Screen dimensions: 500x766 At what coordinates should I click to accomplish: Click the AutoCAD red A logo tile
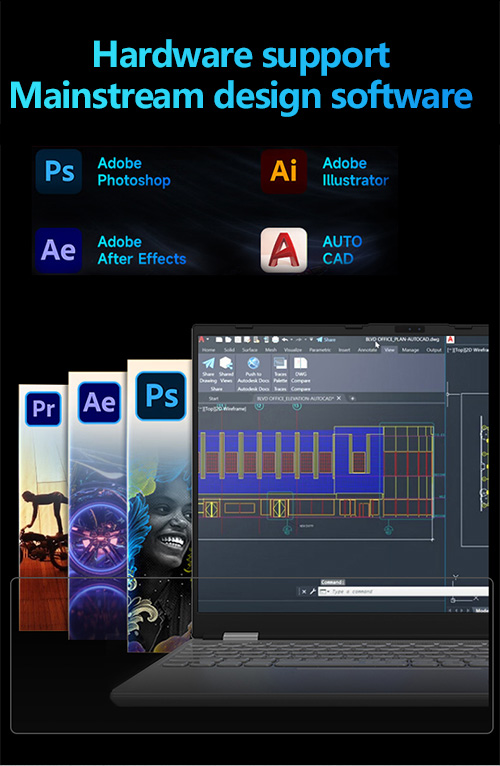tap(283, 250)
